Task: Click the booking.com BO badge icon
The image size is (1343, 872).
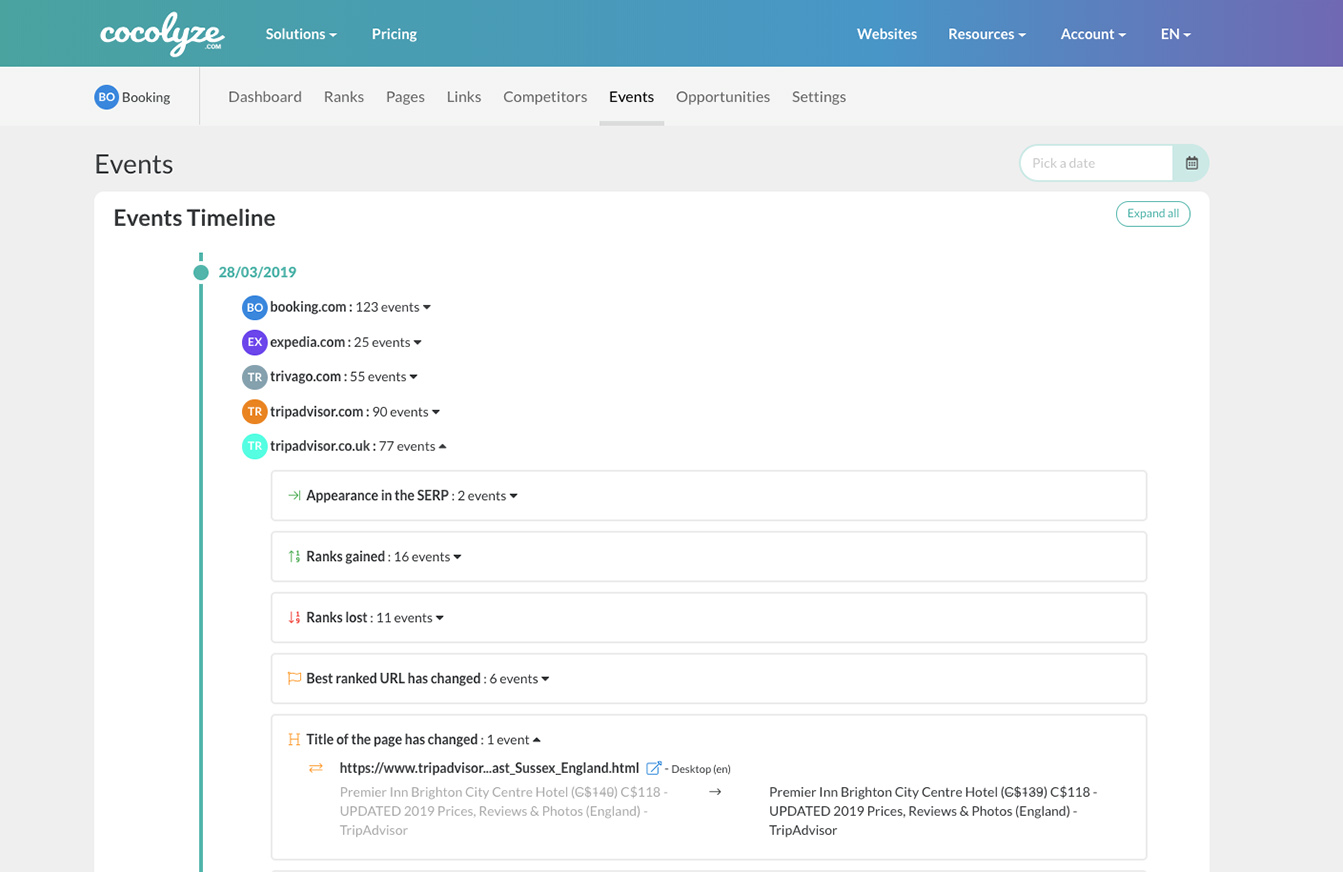Action: coord(254,307)
